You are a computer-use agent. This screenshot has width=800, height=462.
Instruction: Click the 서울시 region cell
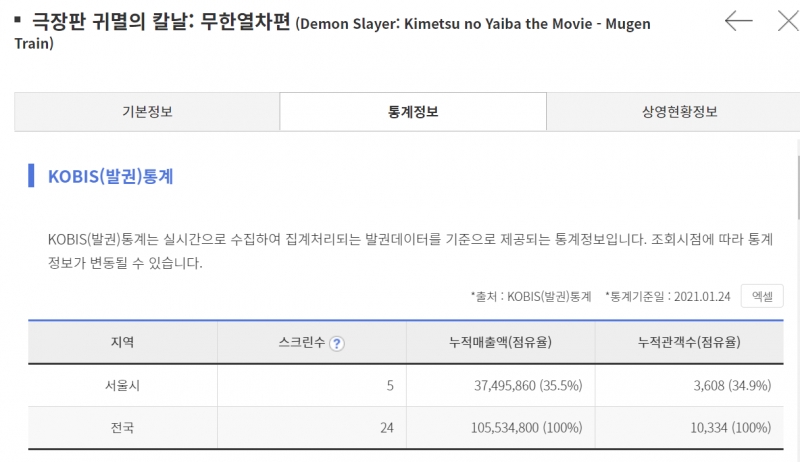[x=122, y=385]
